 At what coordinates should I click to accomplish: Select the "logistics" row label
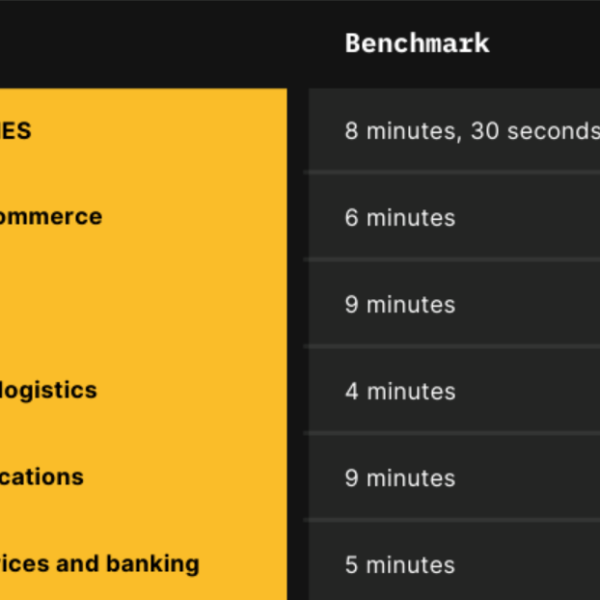point(48,391)
